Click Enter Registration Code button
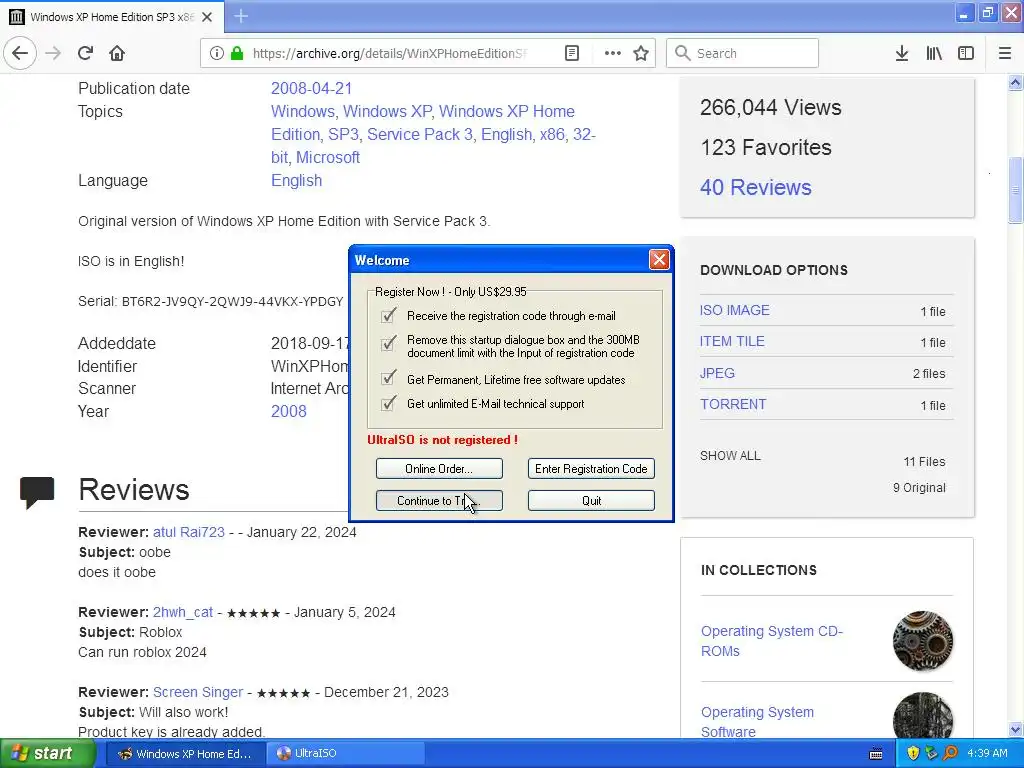Image resolution: width=1024 pixels, height=768 pixels. point(591,468)
